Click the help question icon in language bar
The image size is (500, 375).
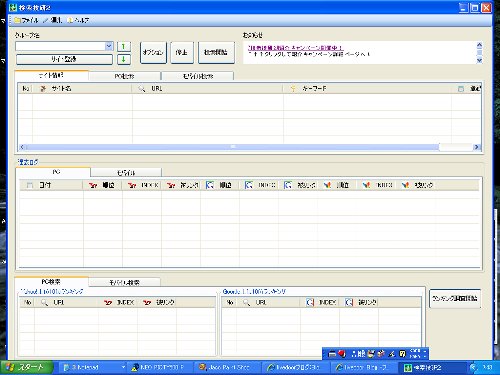tap(403, 354)
